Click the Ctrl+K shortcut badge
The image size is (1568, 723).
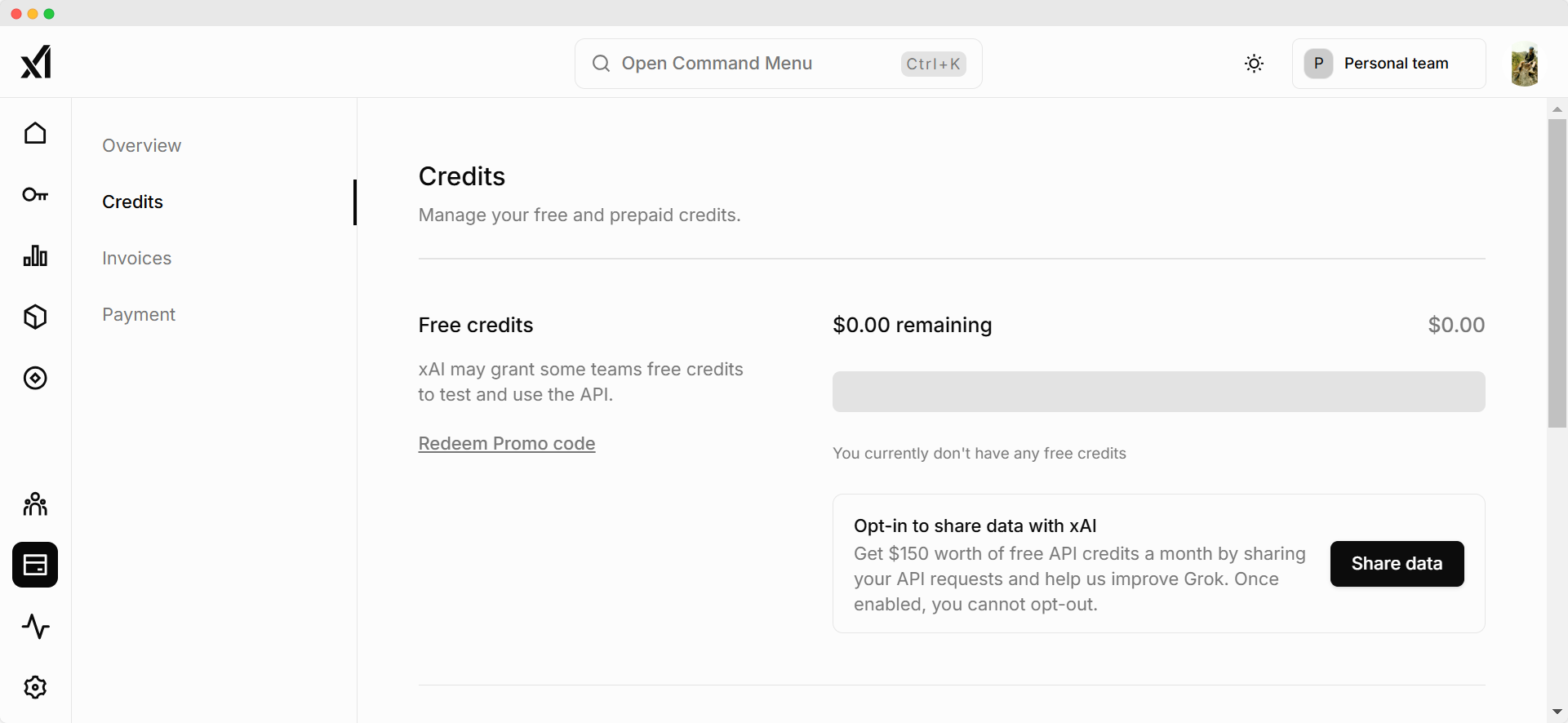934,64
